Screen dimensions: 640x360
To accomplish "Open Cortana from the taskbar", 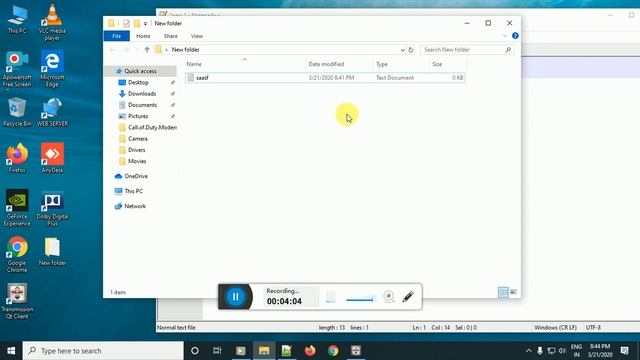I will point(195,351).
